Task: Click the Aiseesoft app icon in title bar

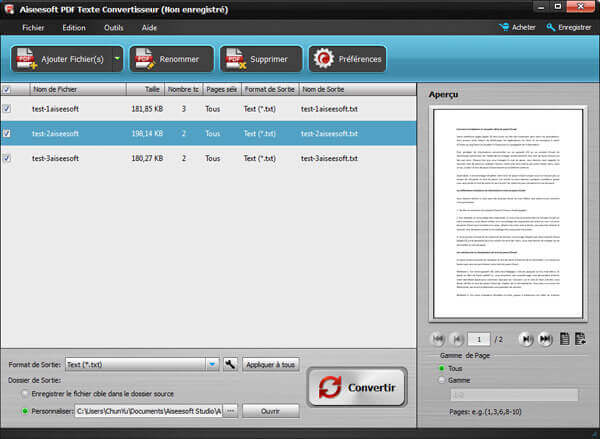Action: pos(9,9)
